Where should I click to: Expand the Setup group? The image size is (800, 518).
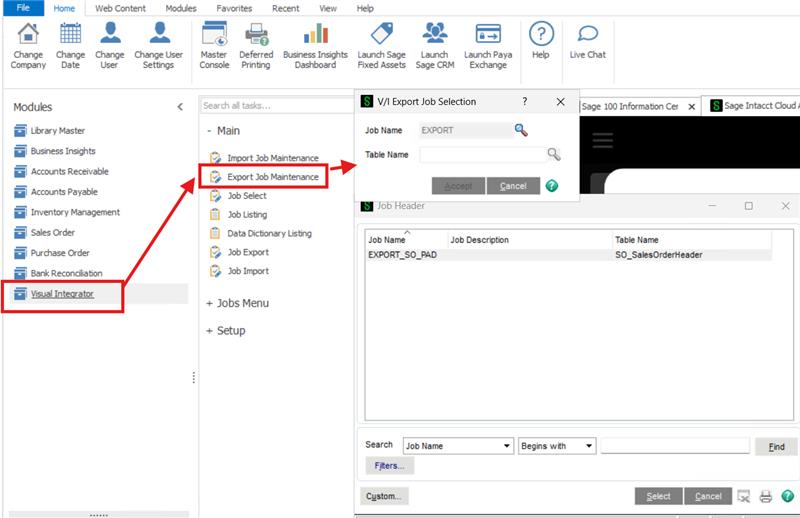[209, 331]
